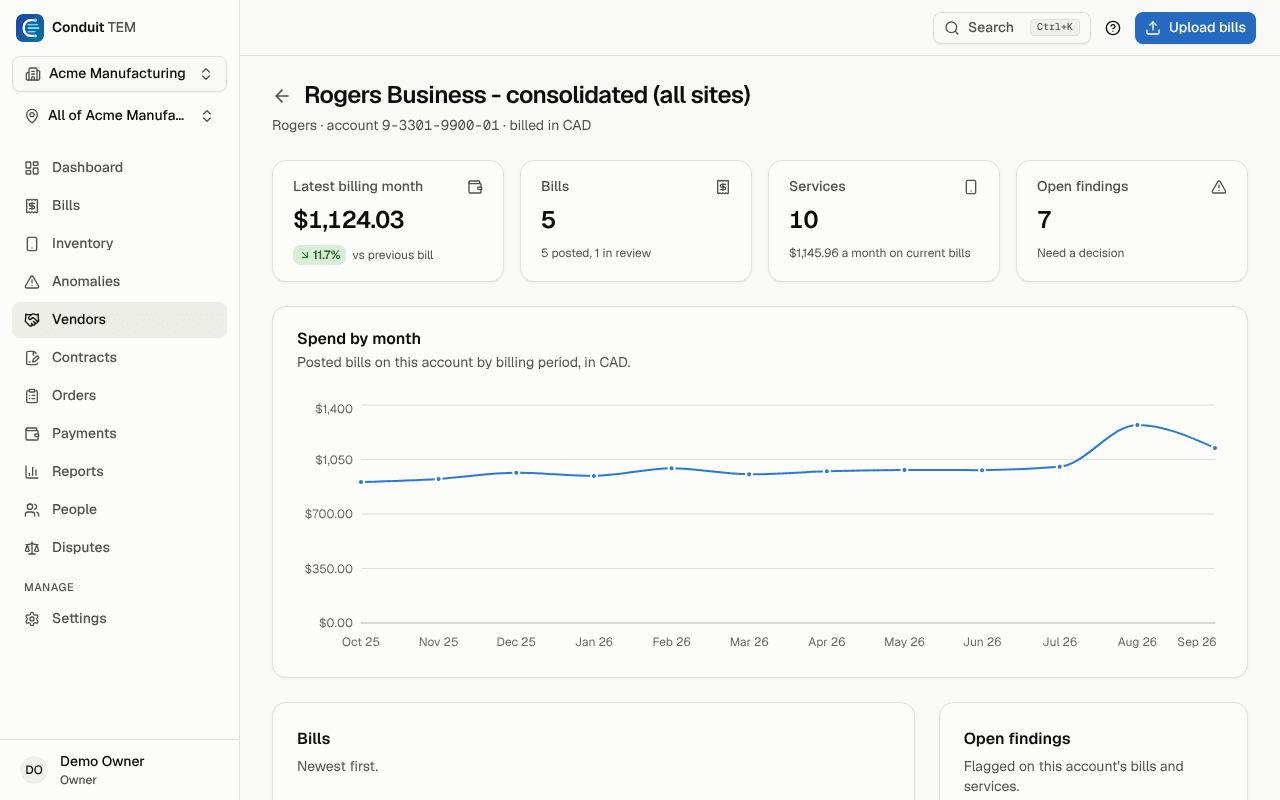Click the 11.7% decrease badge
The height and width of the screenshot is (800, 1280).
[x=319, y=255]
